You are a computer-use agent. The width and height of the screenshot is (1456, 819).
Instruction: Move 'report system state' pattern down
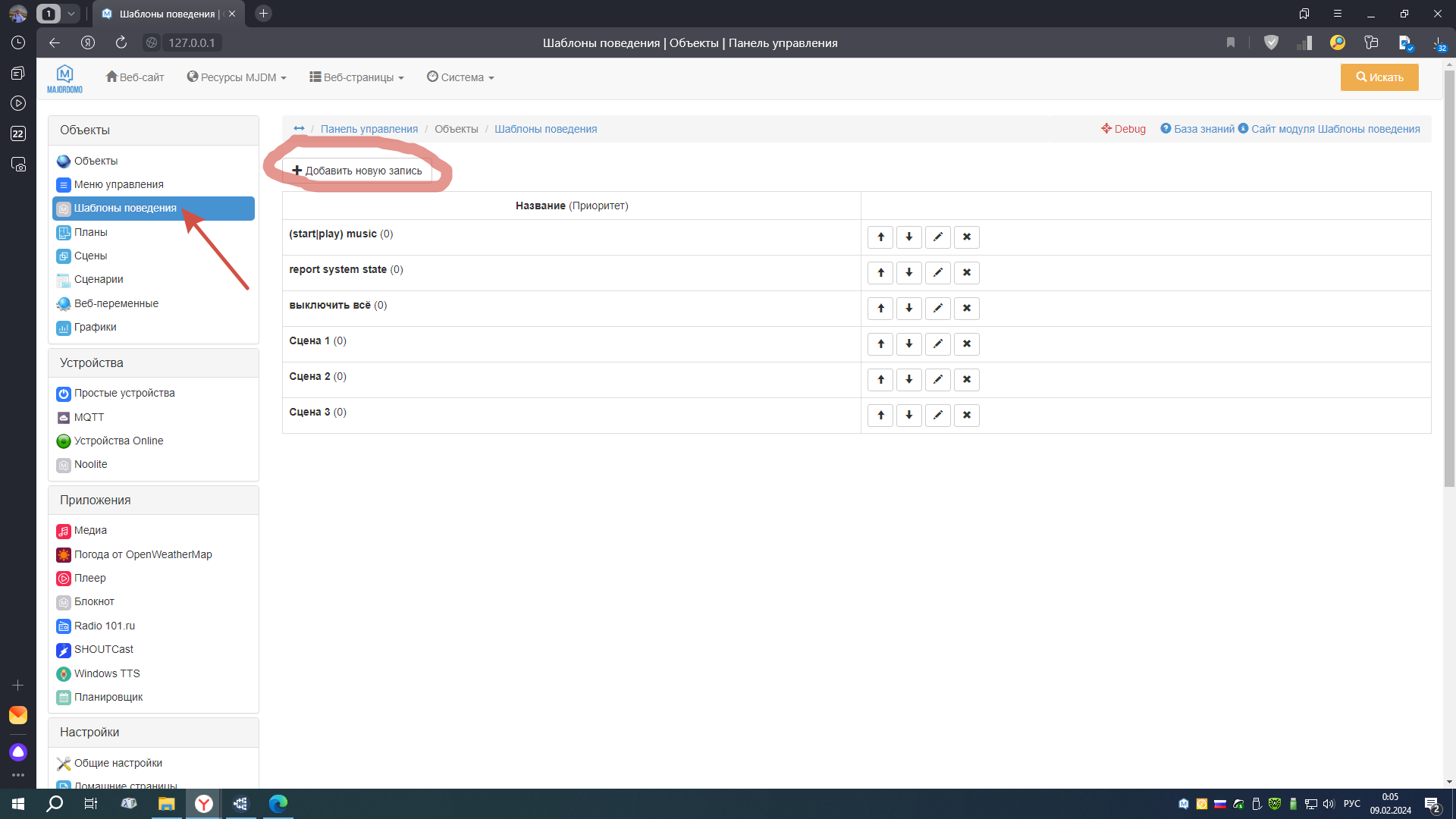tap(908, 273)
